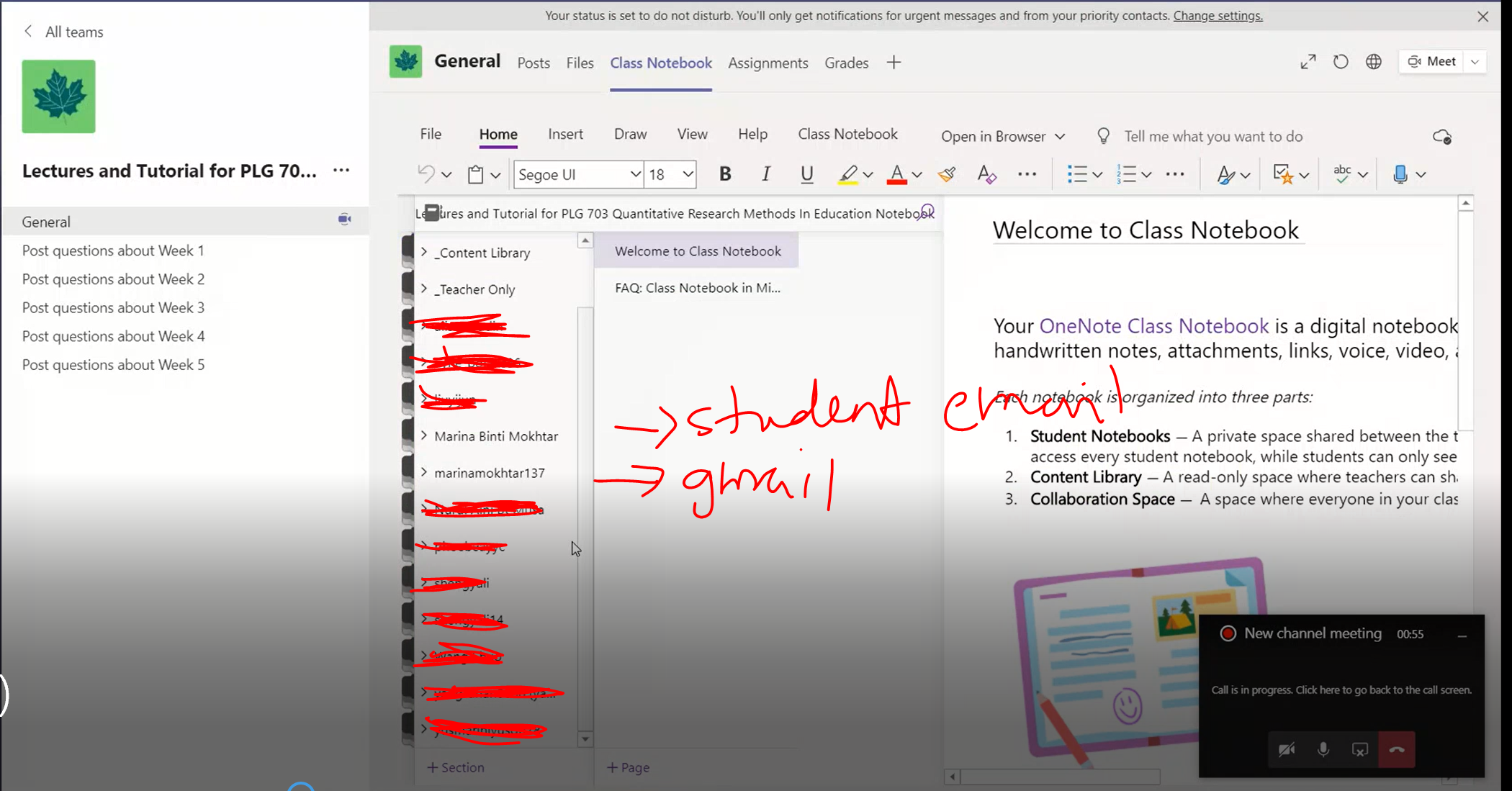1512x791 pixels.
Task: Start Dictate with the microphone icon
Action: [1400, 174]
